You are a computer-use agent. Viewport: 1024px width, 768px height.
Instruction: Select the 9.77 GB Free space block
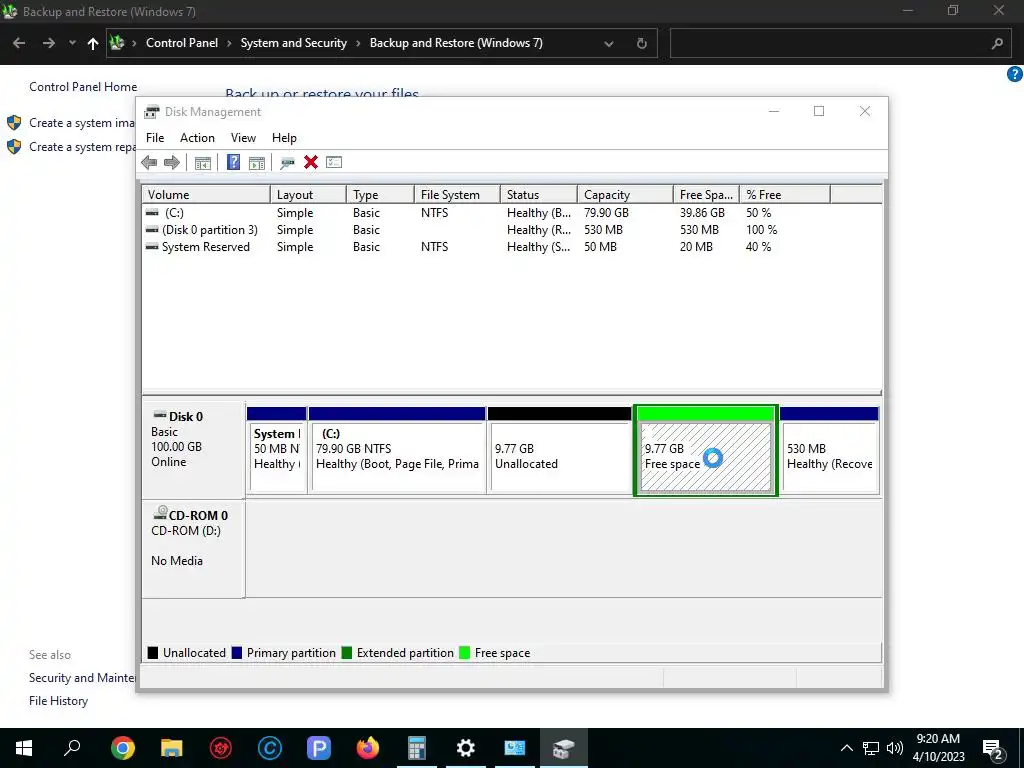(x=705, y=450)
